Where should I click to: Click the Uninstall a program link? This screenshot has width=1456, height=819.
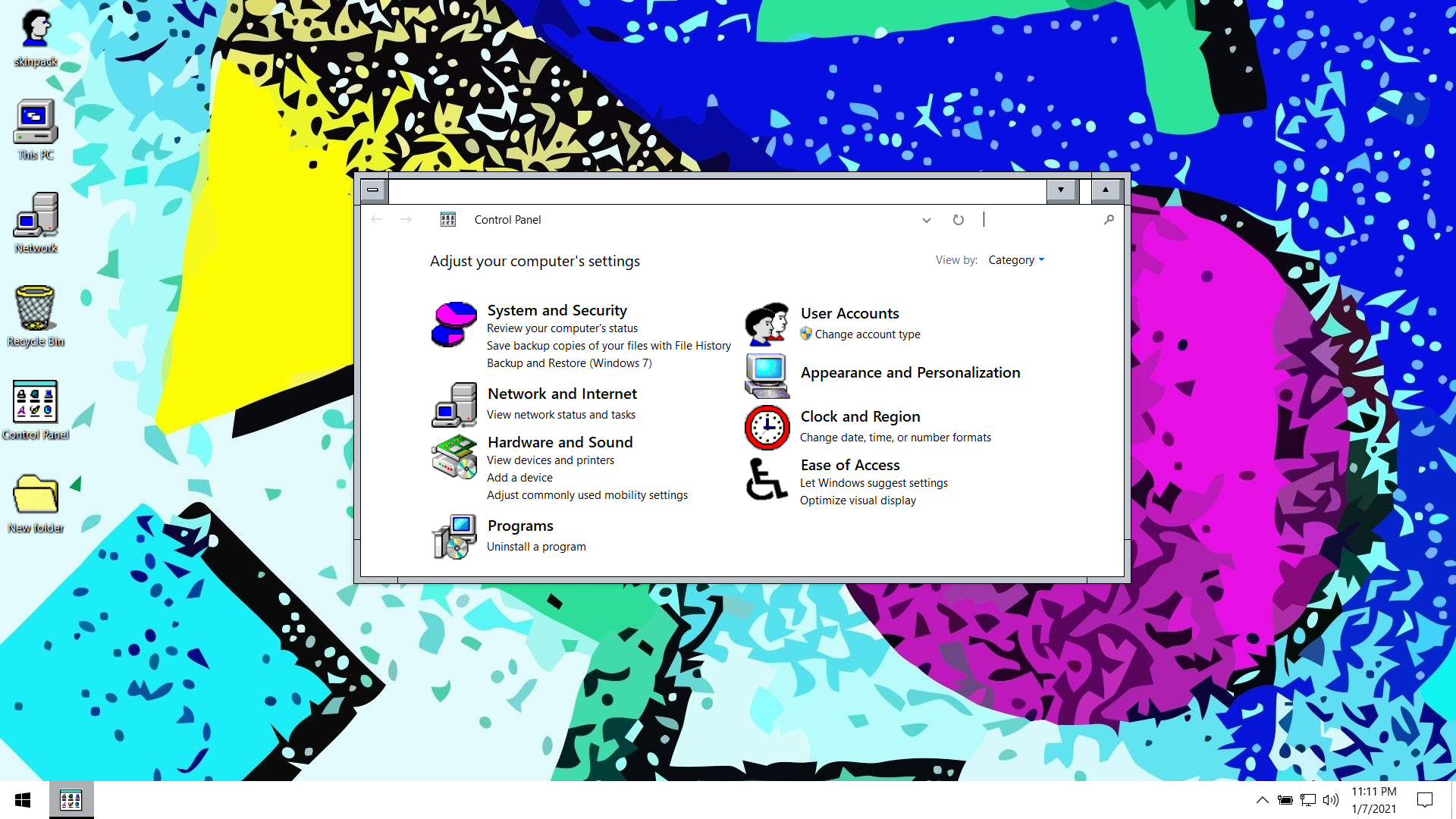pos(535,547)
